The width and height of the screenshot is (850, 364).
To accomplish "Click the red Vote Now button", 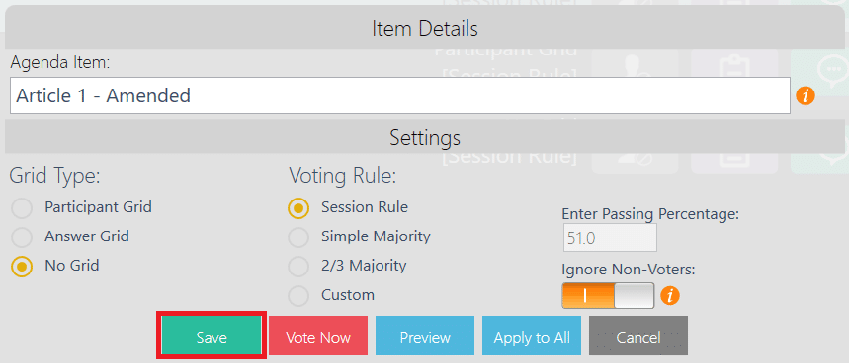I will [318, 336].
